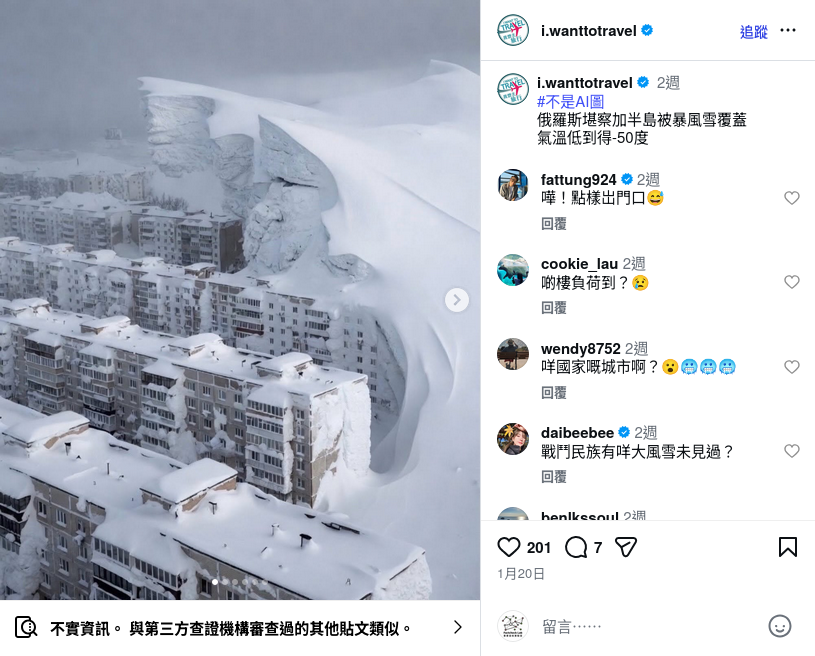815x656 pixels.
Task: Follow the account with 追蹤
Action: [x=754, y=32]
